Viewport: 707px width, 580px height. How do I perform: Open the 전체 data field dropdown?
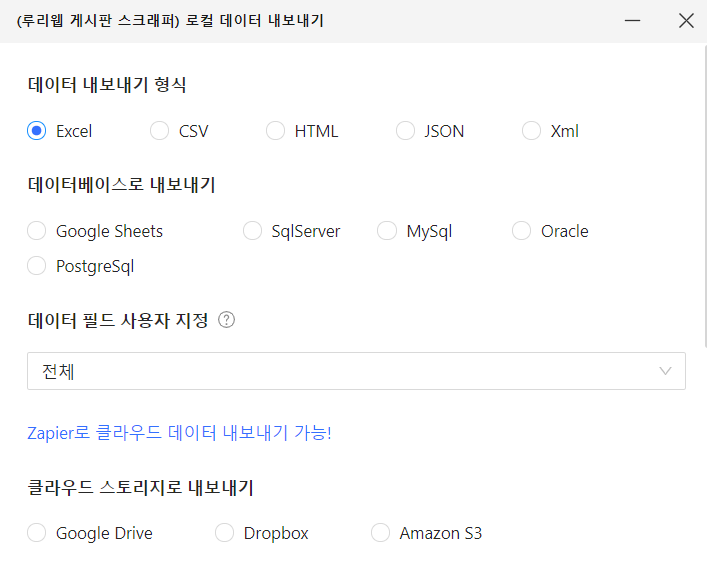pyautogui.click(x=340, y=371)
